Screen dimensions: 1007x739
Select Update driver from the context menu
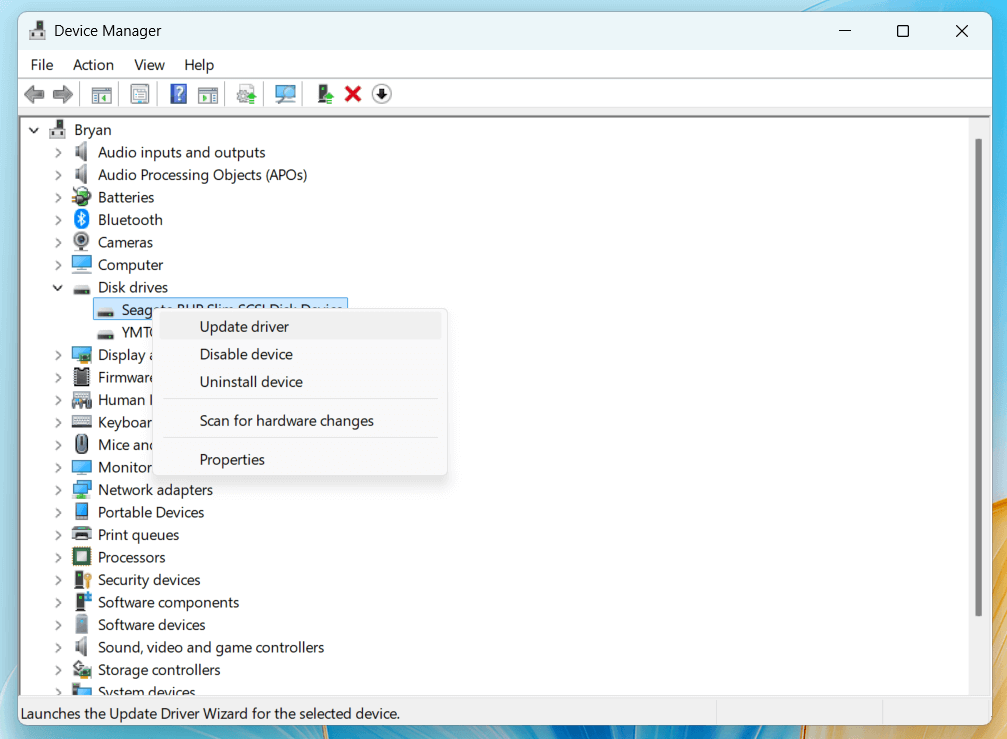point(243,326)
